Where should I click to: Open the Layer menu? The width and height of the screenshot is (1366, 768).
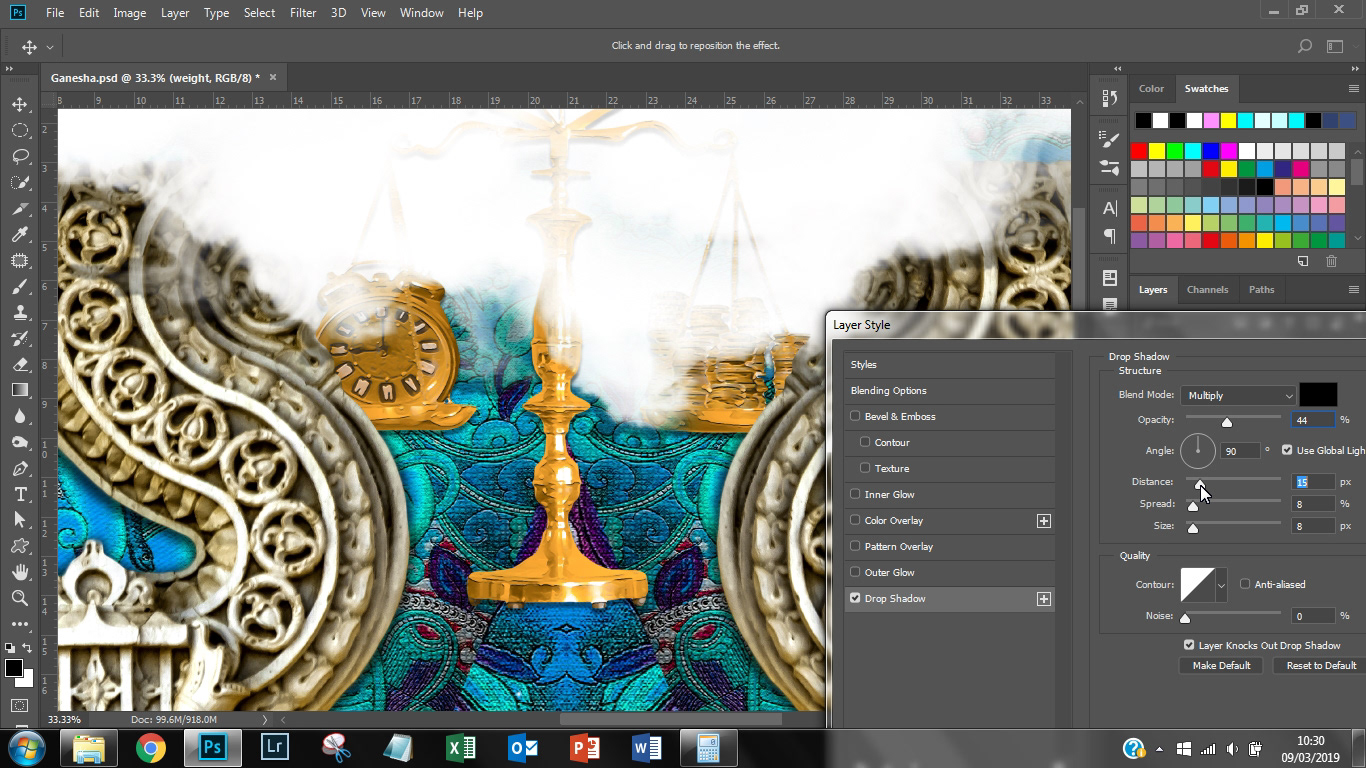pos(175,13)
